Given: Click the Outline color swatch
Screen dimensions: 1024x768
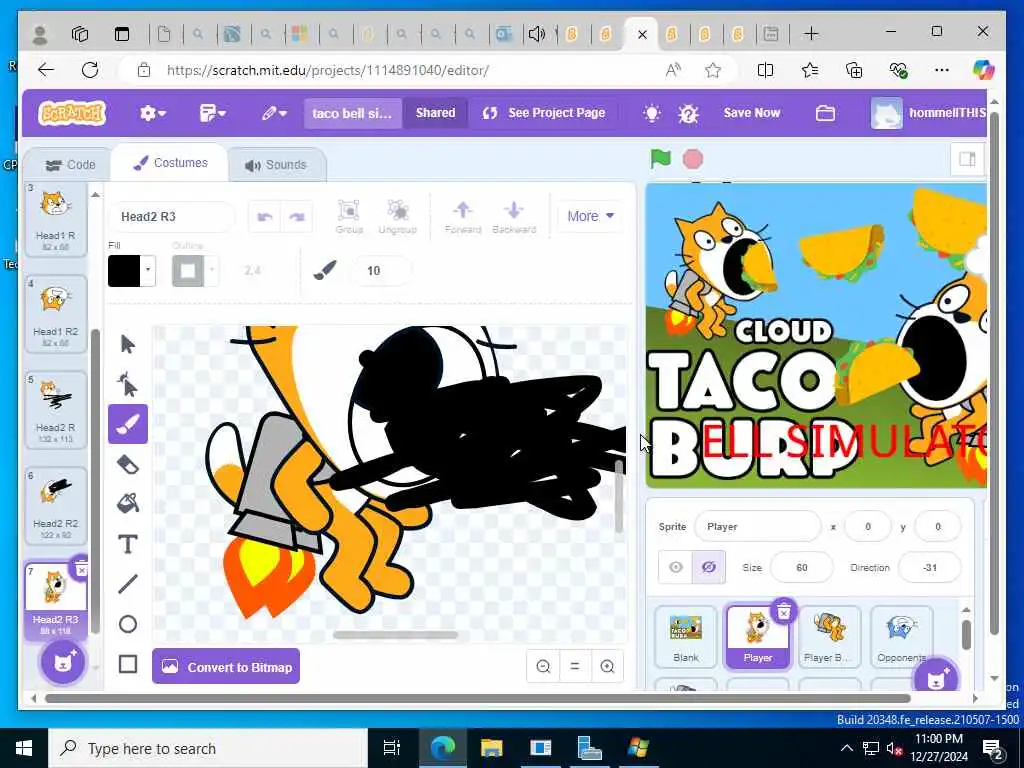Looking at the screenshot, I should (188, 270).
